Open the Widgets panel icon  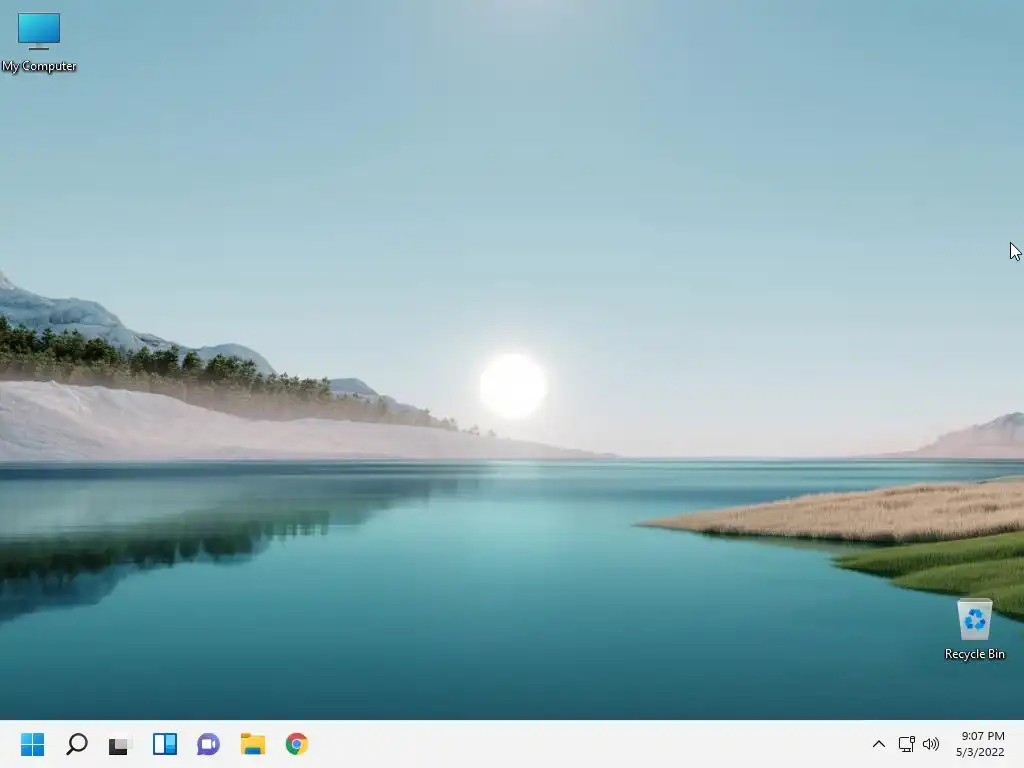[165, 744]
